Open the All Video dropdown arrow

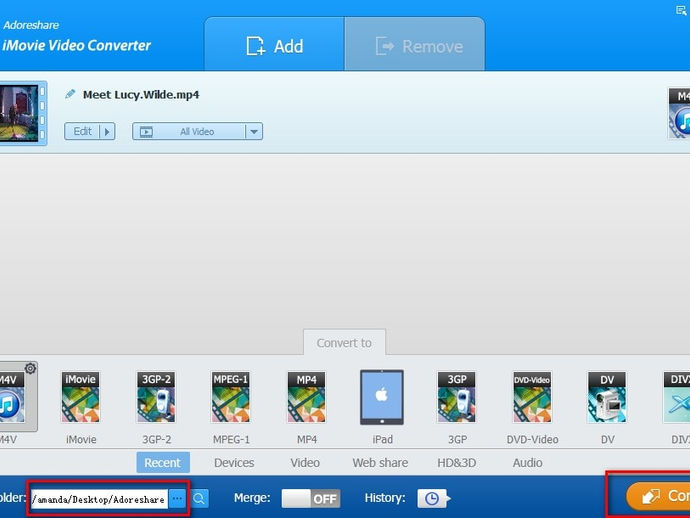(x=254, y=131)
